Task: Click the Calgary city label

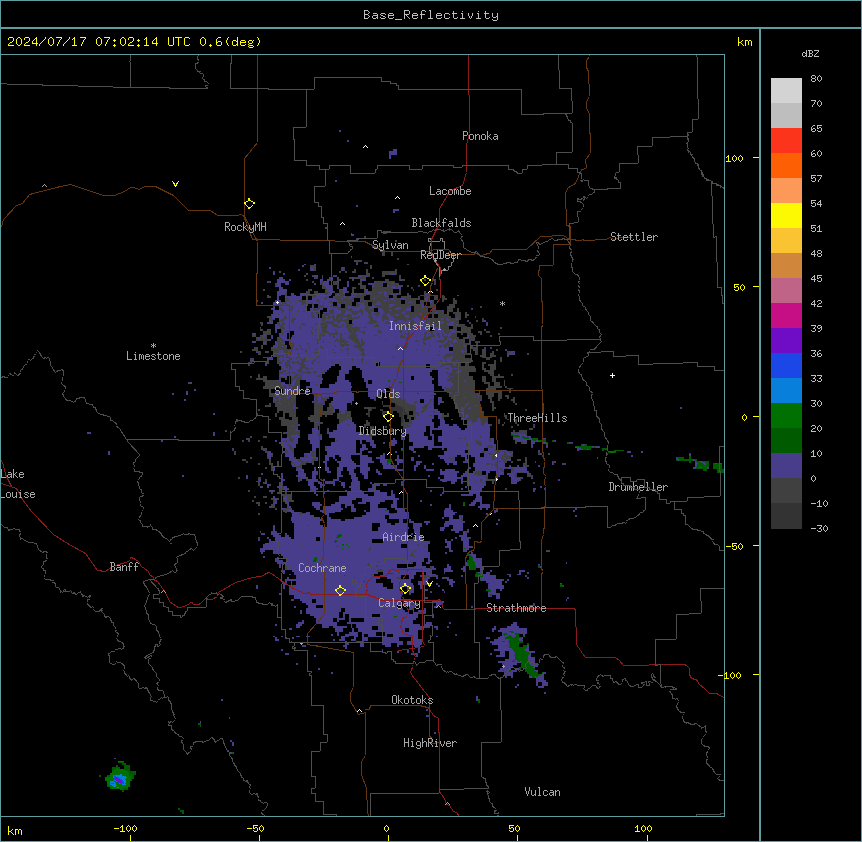Action: coord(399,603)
